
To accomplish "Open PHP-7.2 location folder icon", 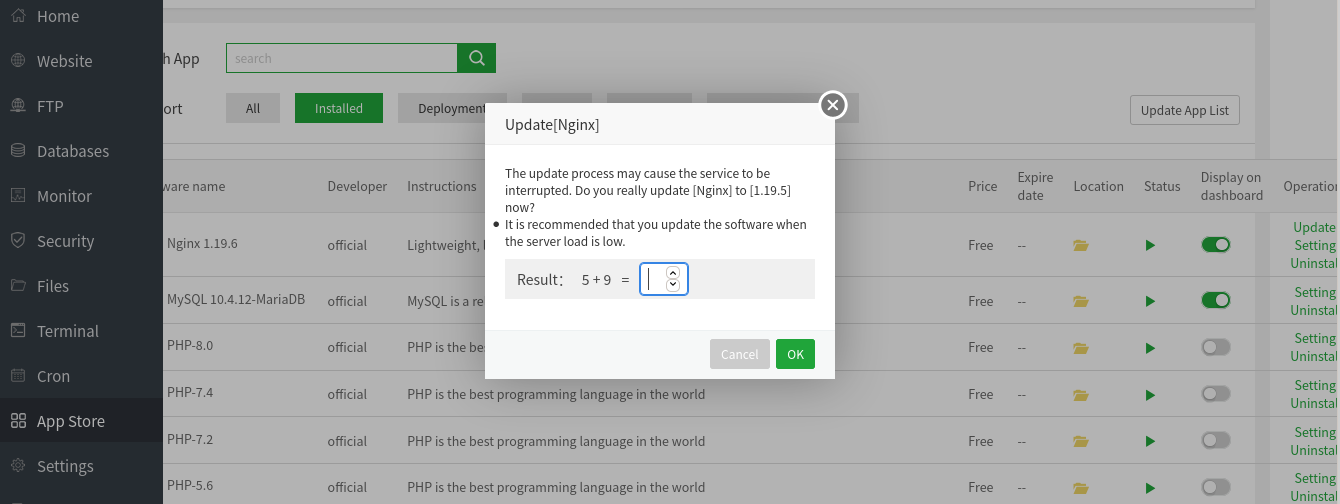I will click(1081, 441).
